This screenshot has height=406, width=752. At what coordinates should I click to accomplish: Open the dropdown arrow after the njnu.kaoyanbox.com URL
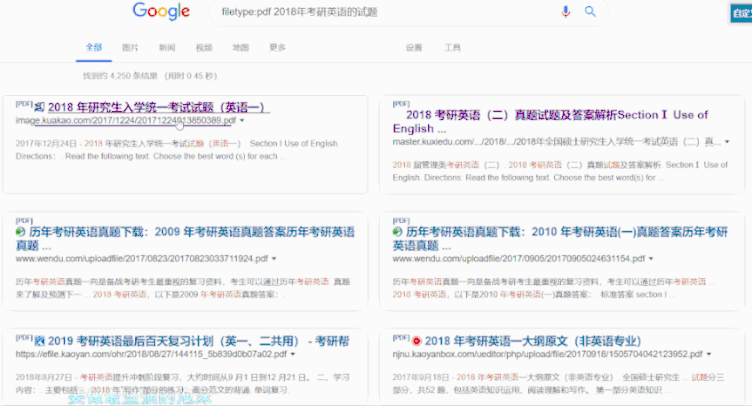[x=709, y=354]
